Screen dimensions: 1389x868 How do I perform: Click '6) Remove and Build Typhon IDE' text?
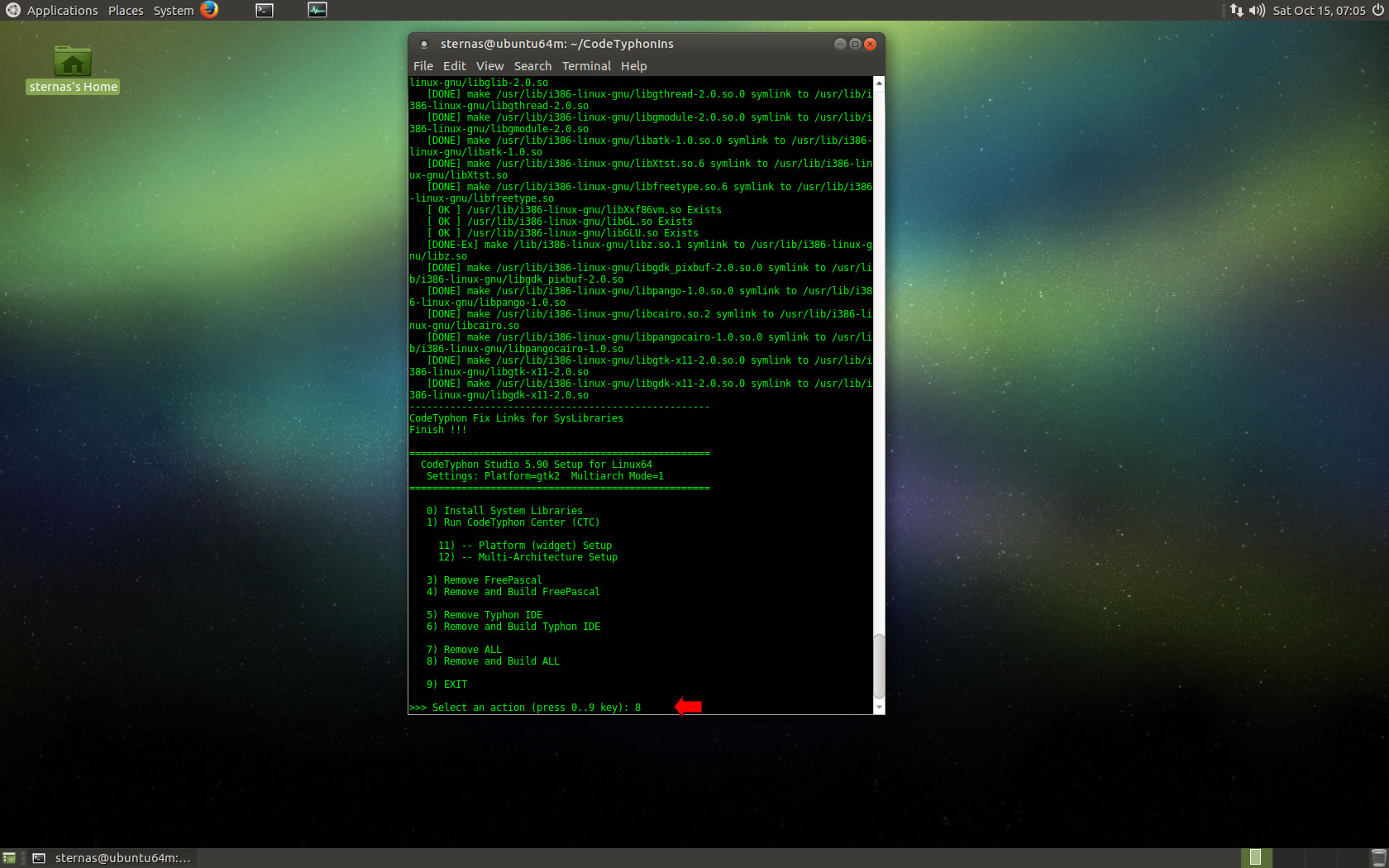coord(513,627)
